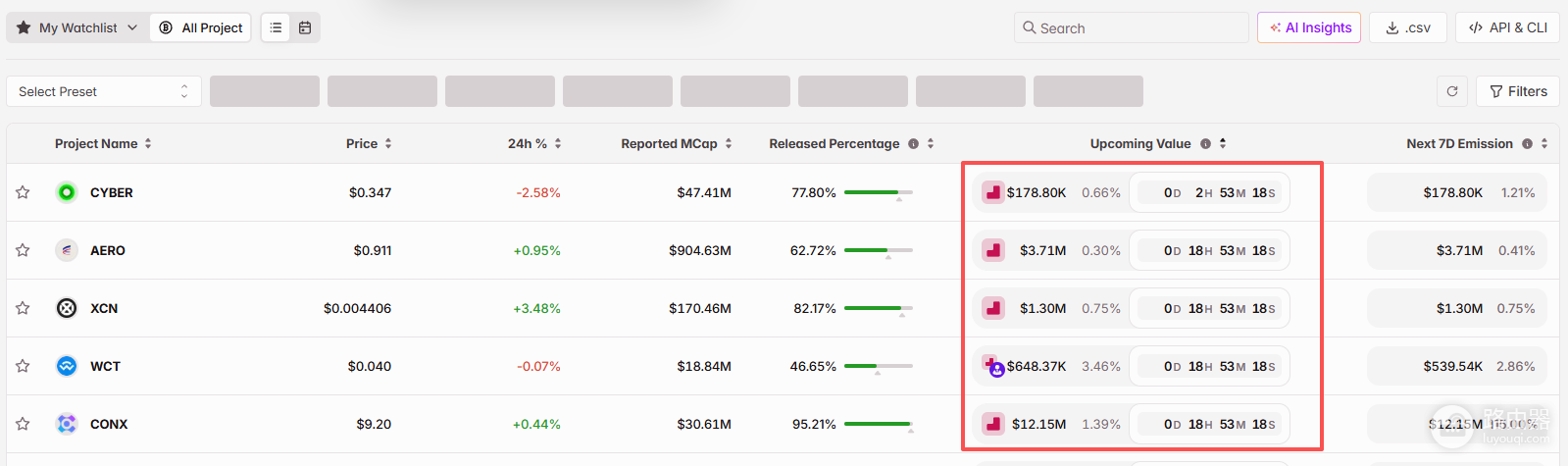Click the Upcoming Value info icon
The image size is (1568, 466).
tap(1205, 143)
